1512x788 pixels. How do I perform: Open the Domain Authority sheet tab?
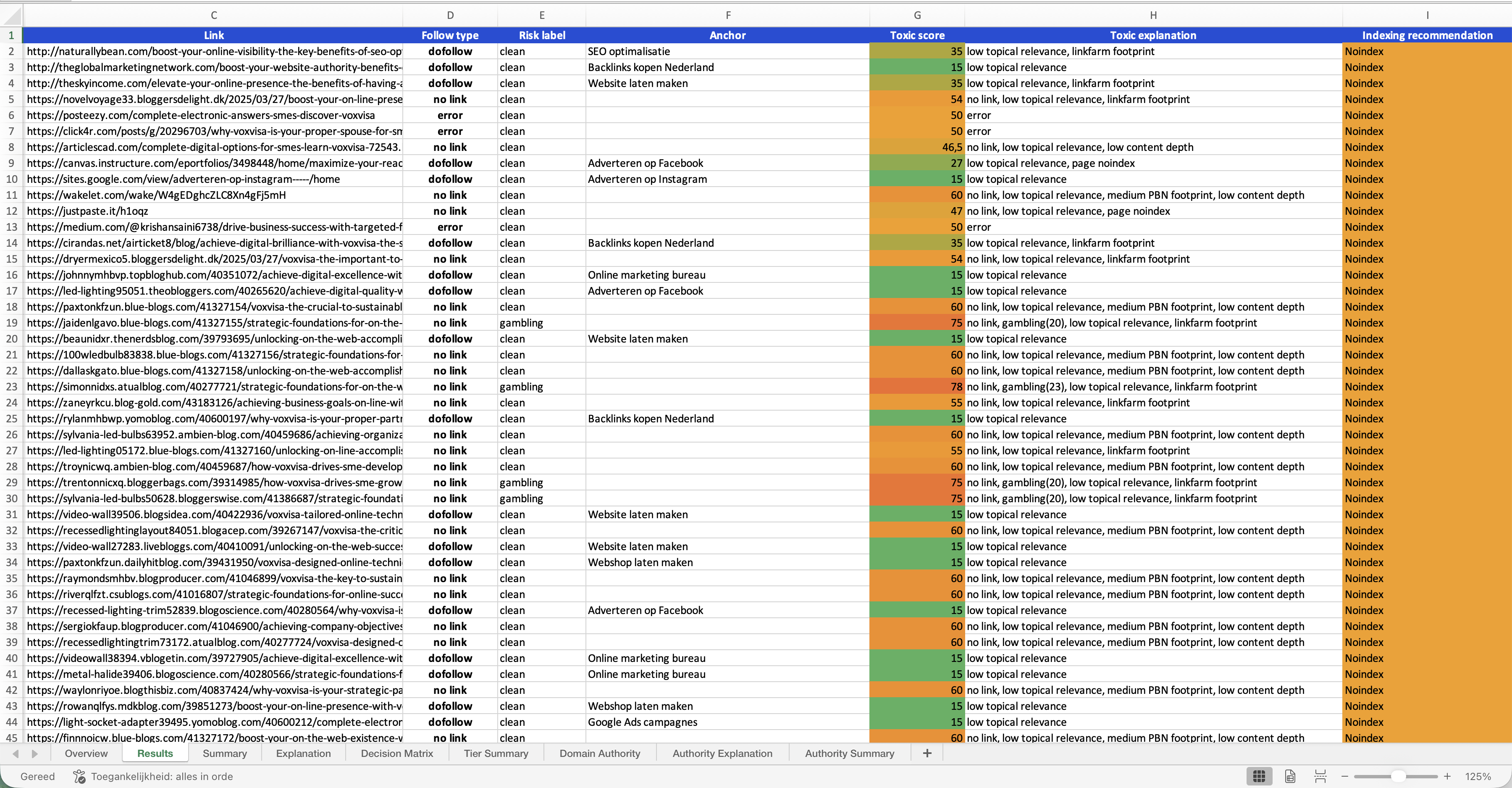599,754
